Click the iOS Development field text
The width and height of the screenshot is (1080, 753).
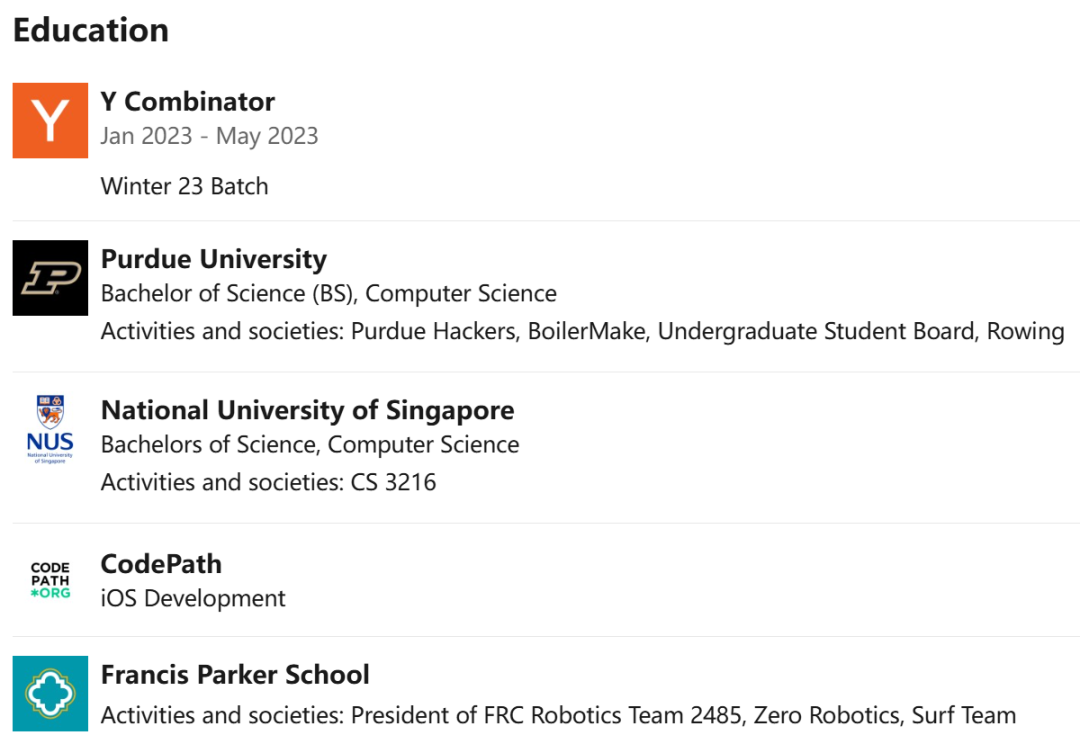(193, 598)
